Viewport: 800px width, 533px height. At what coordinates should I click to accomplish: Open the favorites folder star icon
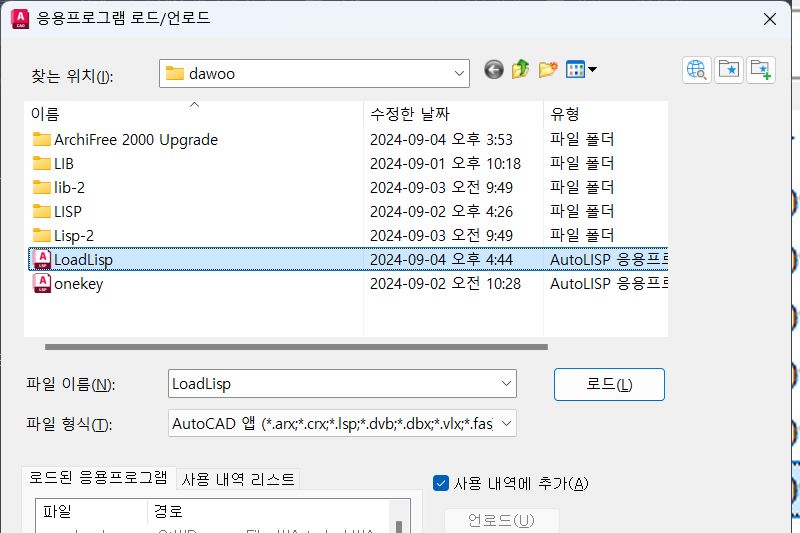(729, 70)
